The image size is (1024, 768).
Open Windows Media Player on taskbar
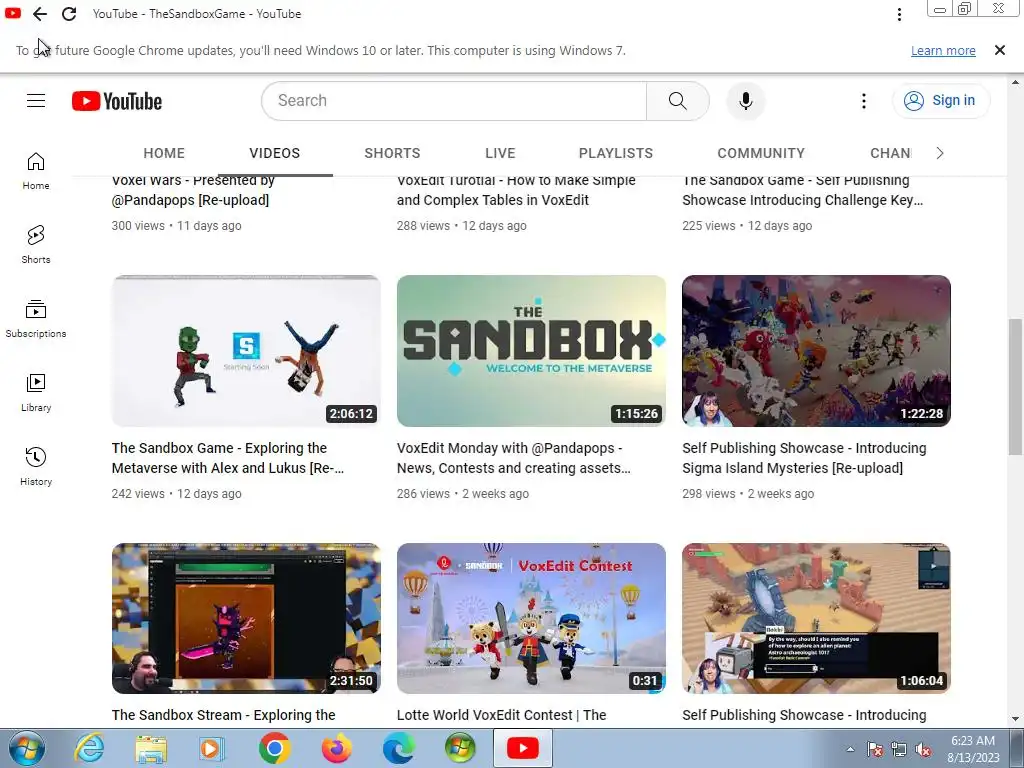pyautogui.click(x=212, y=748)
